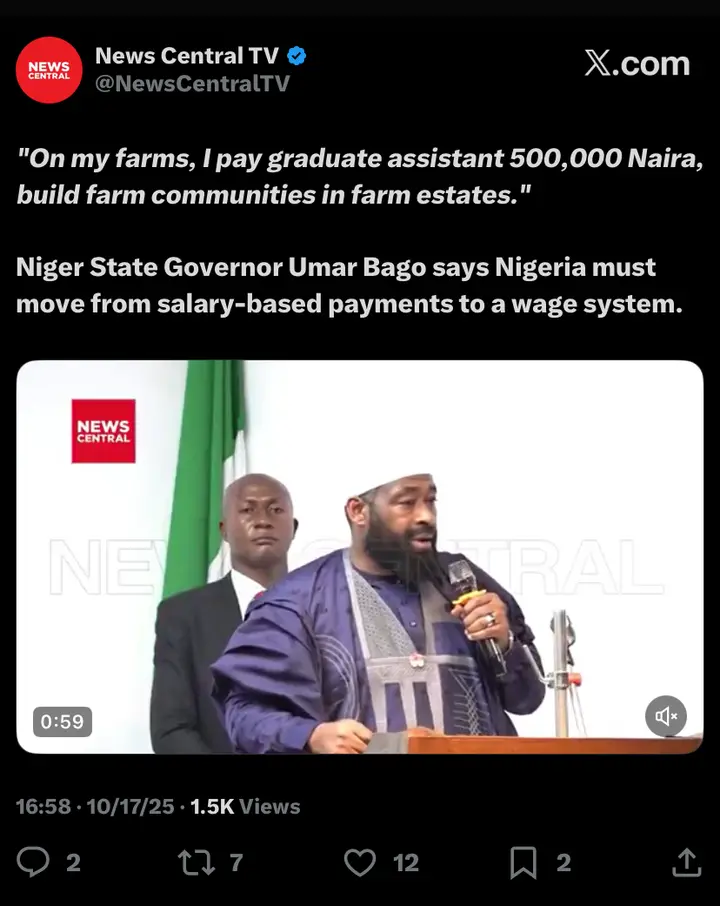Click the like count 12
Viewport: 720px width, 906px height.
pyautogui.click(x=406, y=863)
